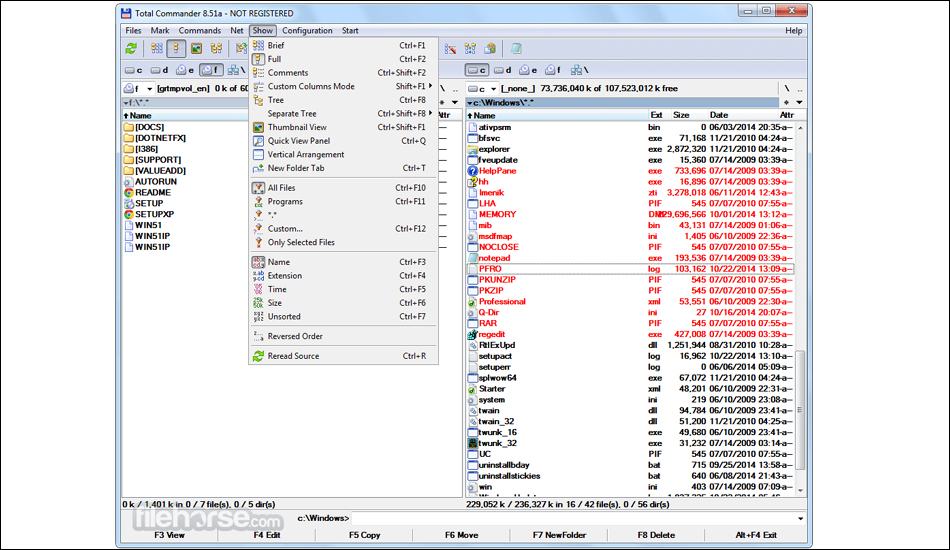Open network neighborhood in left drive bar
The width and height of the screenshot is (950, 550).
(x=236, y=70)
